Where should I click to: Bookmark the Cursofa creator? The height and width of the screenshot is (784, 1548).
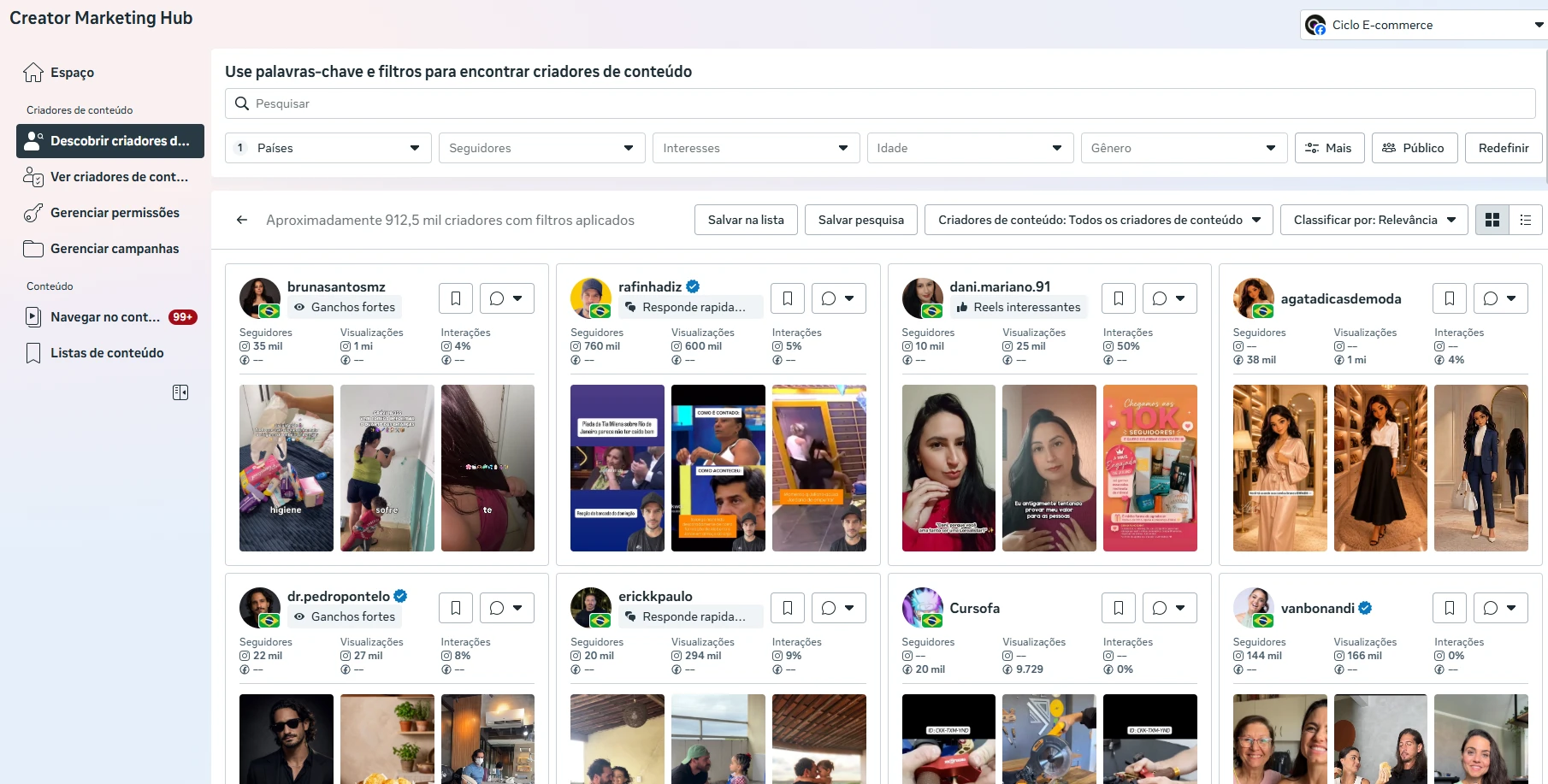[1119, 608]
